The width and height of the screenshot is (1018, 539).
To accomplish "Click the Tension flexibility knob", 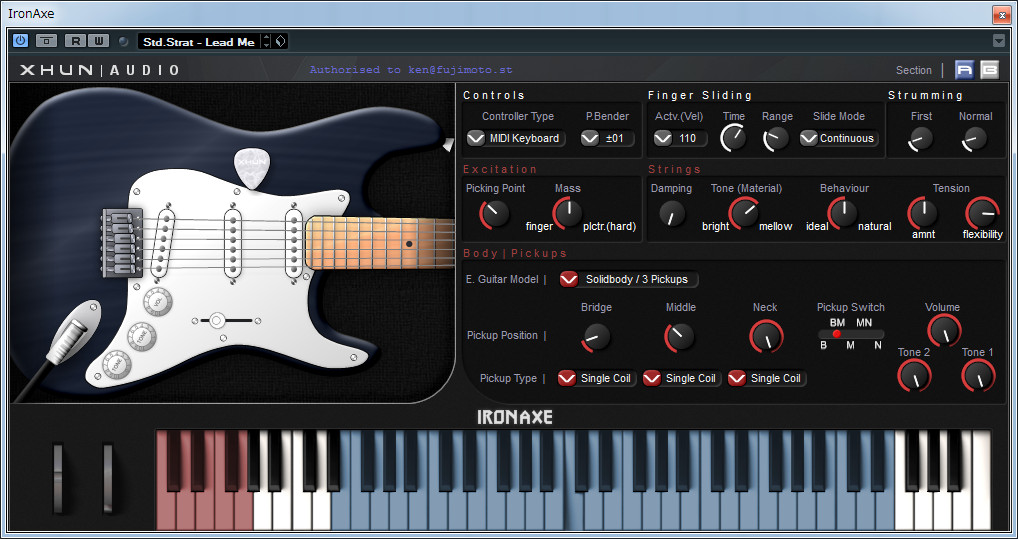I will (982, 213).
